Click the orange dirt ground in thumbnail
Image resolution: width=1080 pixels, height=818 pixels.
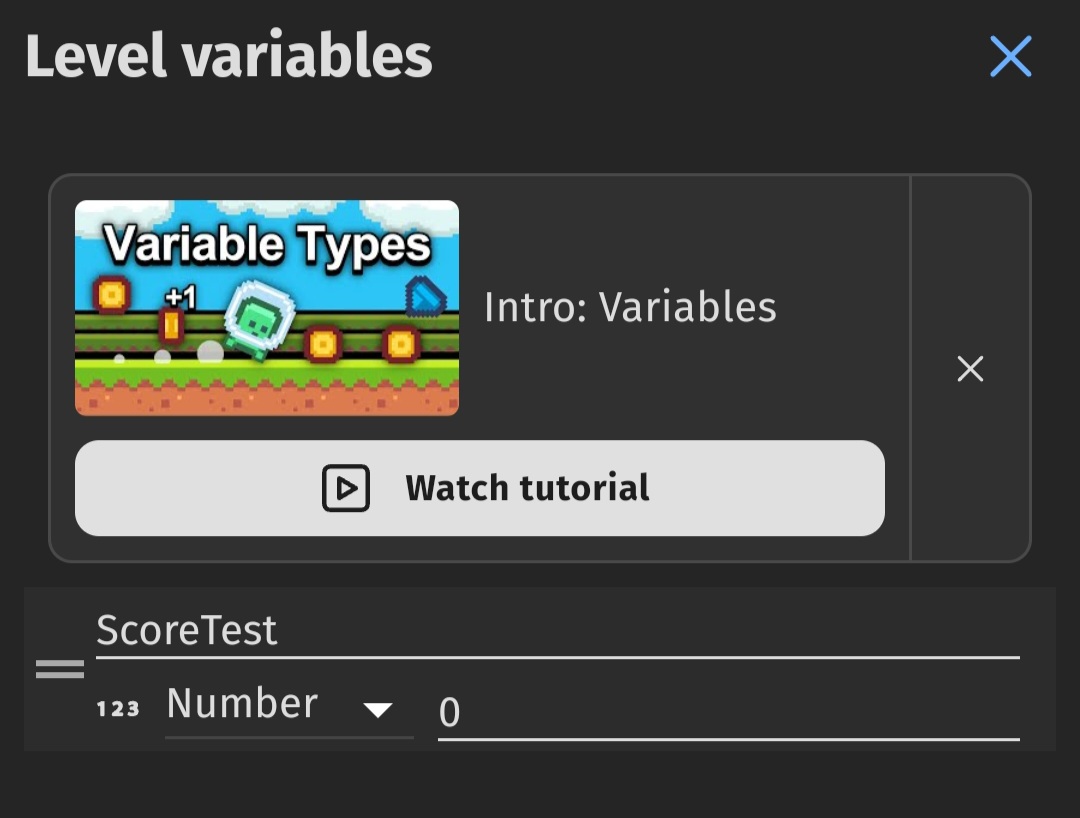click(267, 401)
